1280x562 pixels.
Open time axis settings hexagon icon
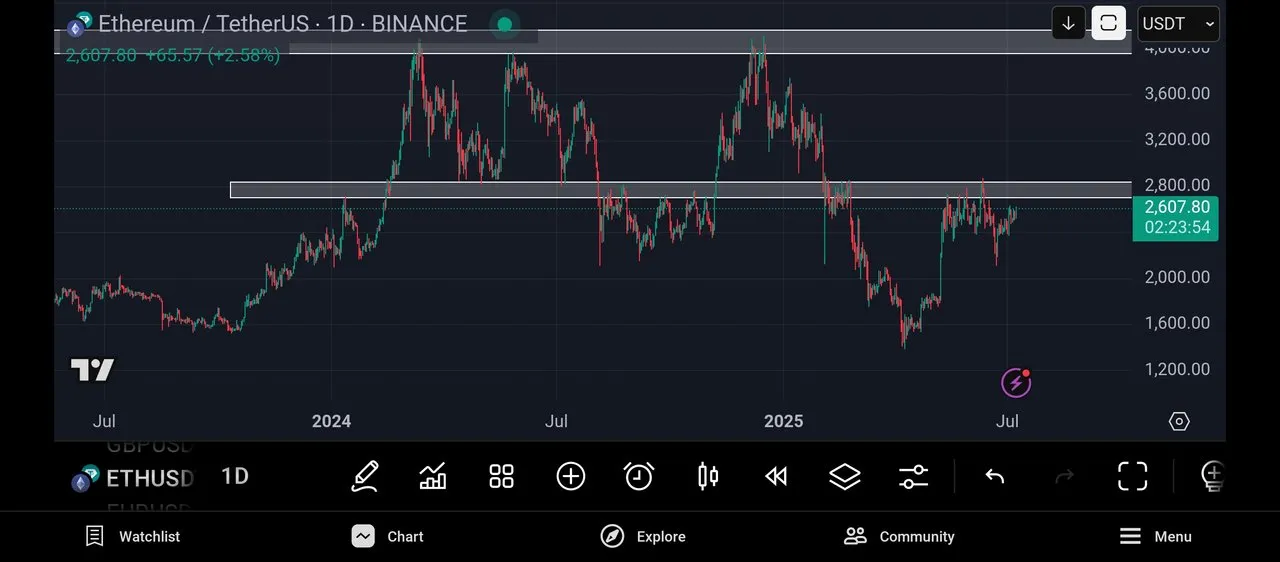pos(1179,421)
